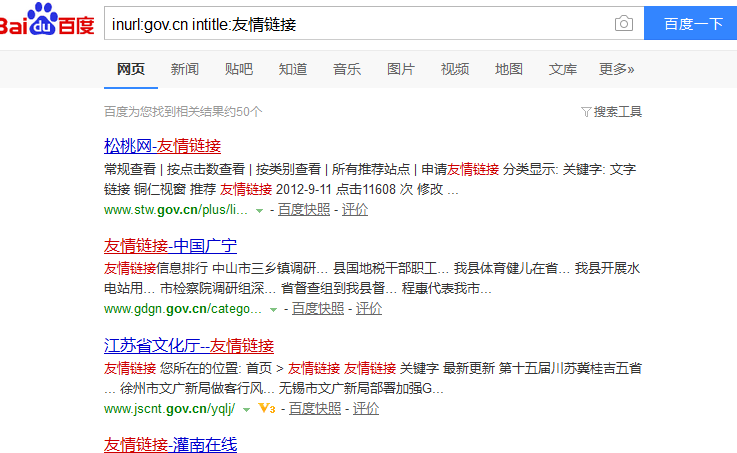The width and height of the screenshot is (737, 453).
Task: Click snippet text 点击11608 次 修改
Action: pos(390,189)
